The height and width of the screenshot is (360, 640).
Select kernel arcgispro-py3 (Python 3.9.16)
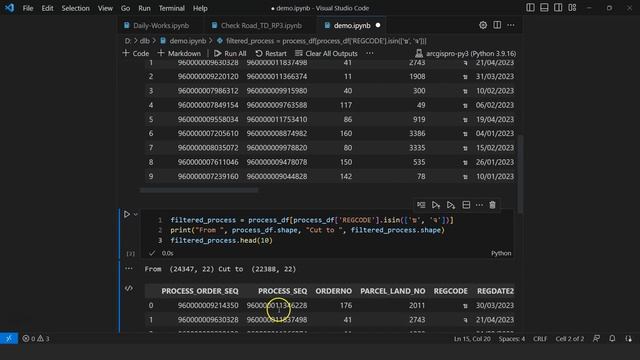click(x=466, y=53)
